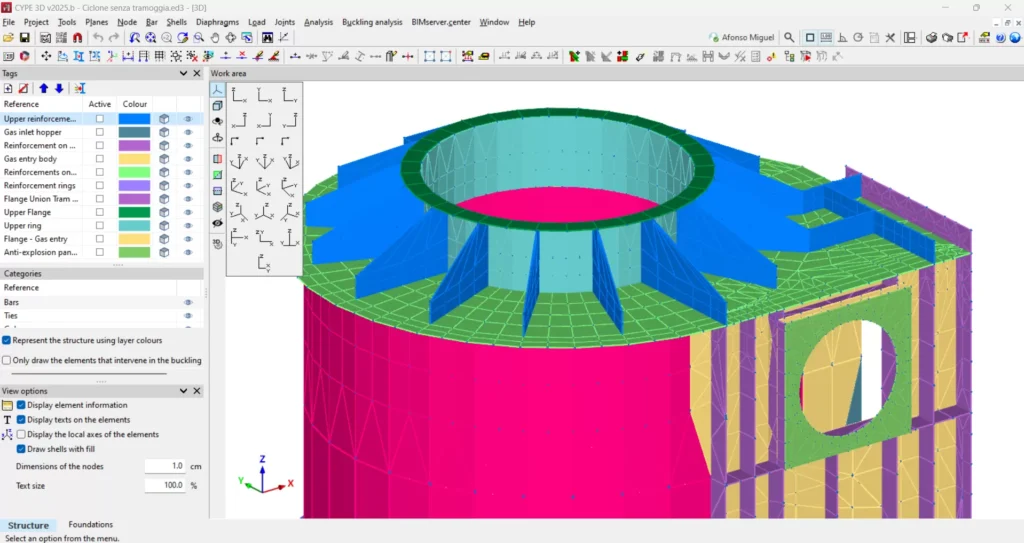Image resolution: width=1024 pixels, height=543 pixels.
Task: Uncheck Display texts on the elements
Action: tap(21, 420)
